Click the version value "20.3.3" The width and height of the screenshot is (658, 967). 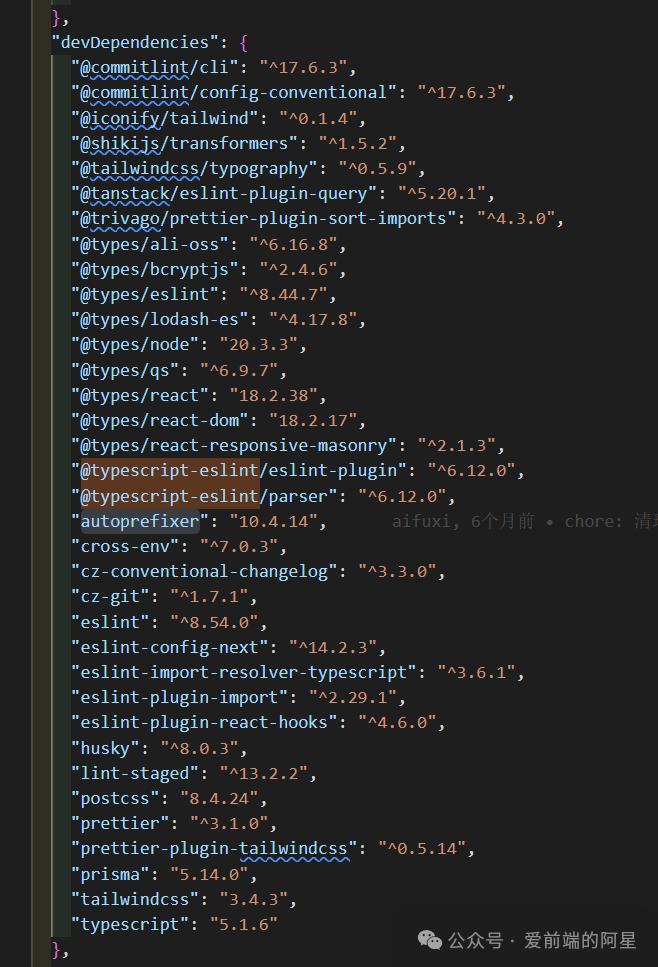[258, 344]
